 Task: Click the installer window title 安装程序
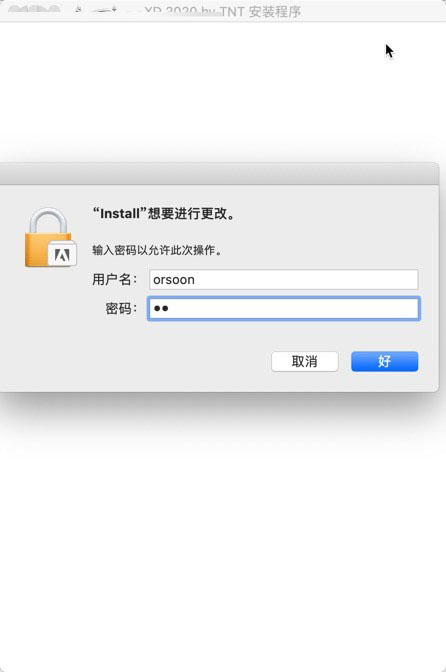[x=275, y=11]
